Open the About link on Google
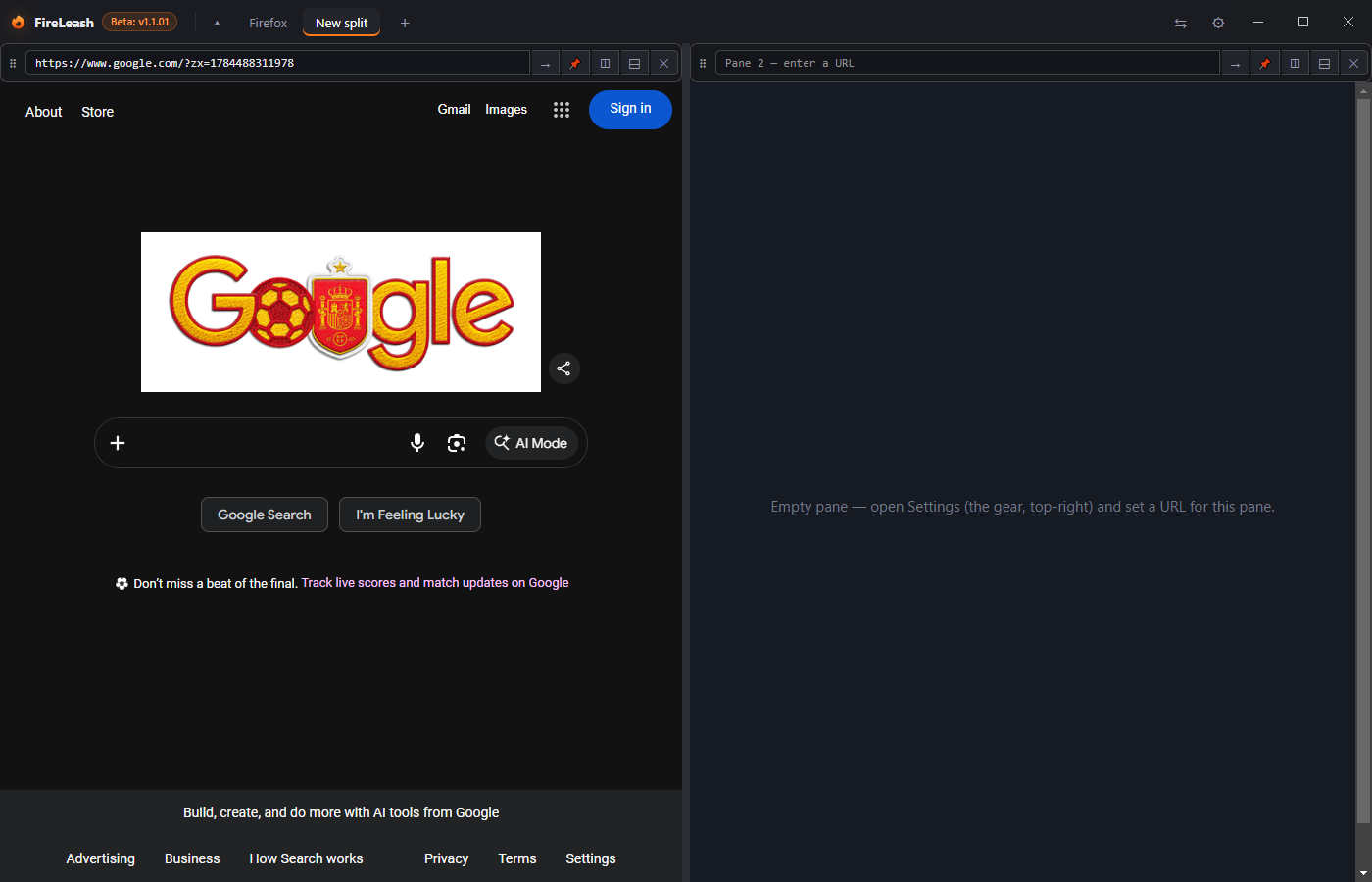Viewport: 1372px width, 882px height. (43, 112)
